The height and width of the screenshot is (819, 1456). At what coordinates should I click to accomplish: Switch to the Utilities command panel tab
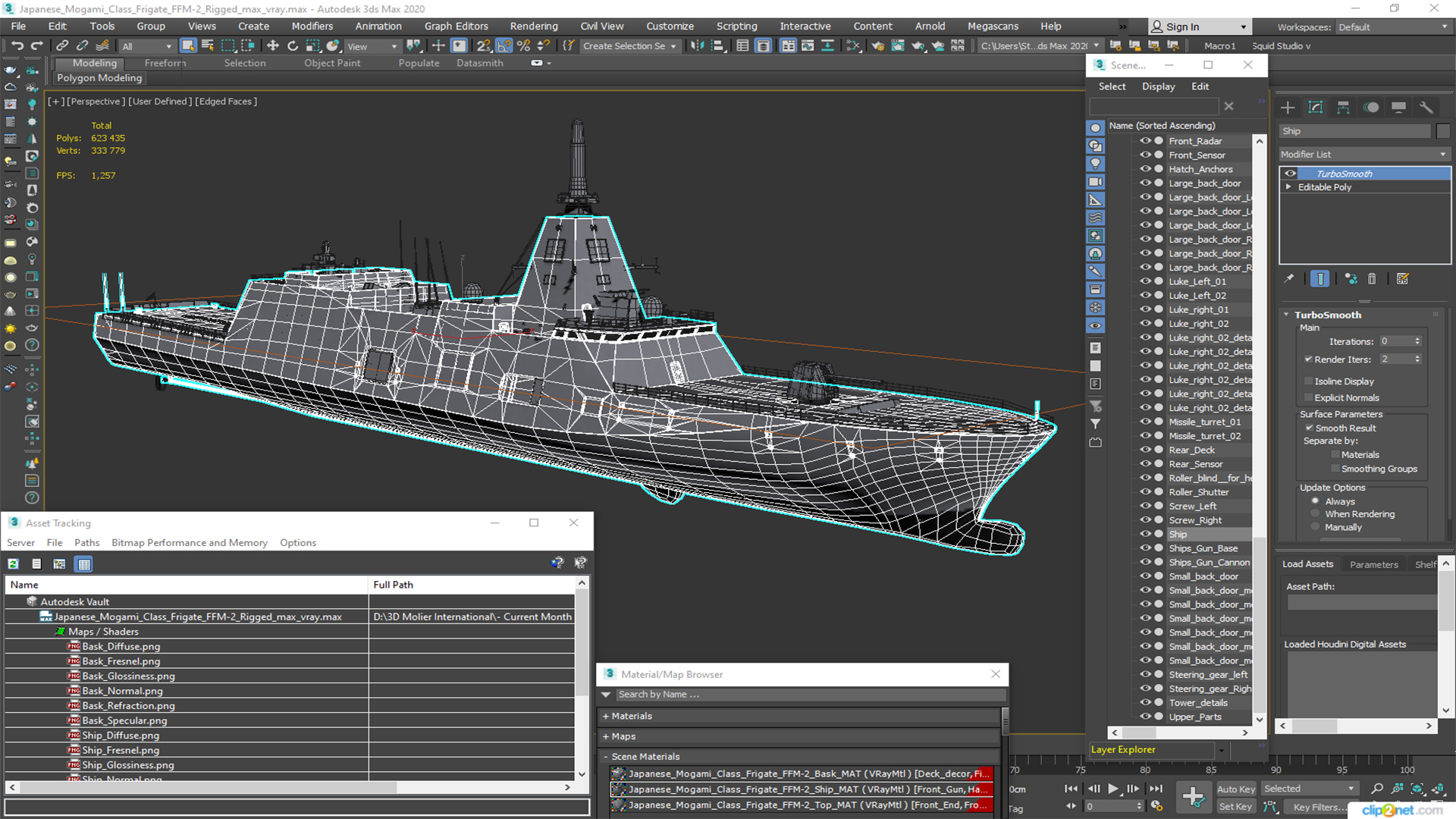coord(1426,108)
